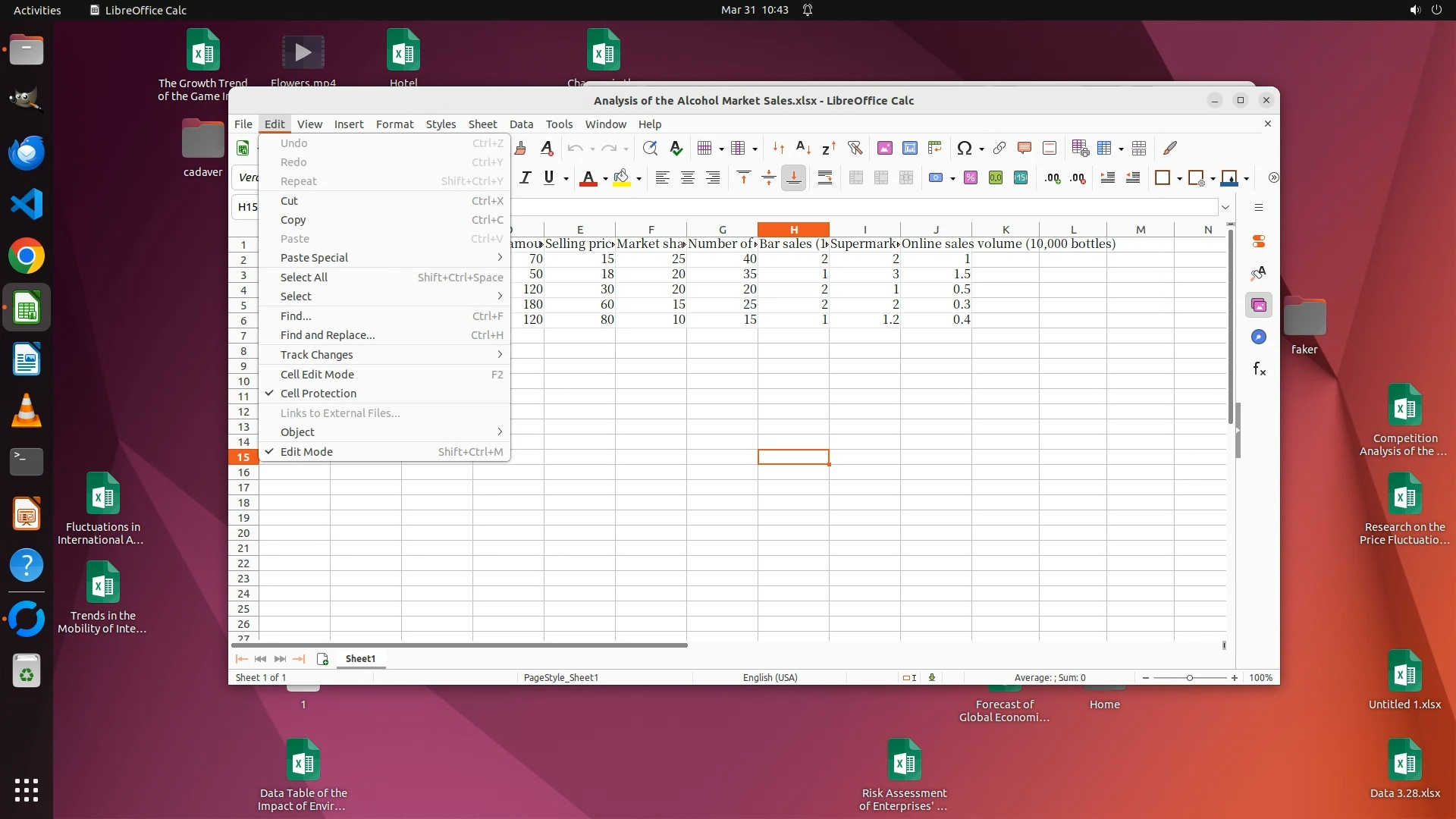This screenshot has width=1456, height=819.
Task: Click the zoom slider handle
Action: point(1189,678)
